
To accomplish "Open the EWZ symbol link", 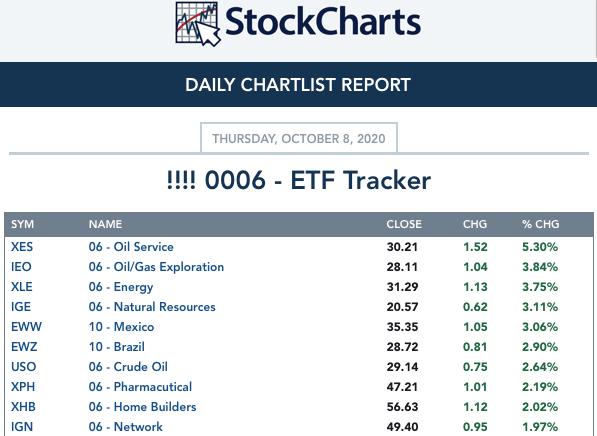I will 24,347.
